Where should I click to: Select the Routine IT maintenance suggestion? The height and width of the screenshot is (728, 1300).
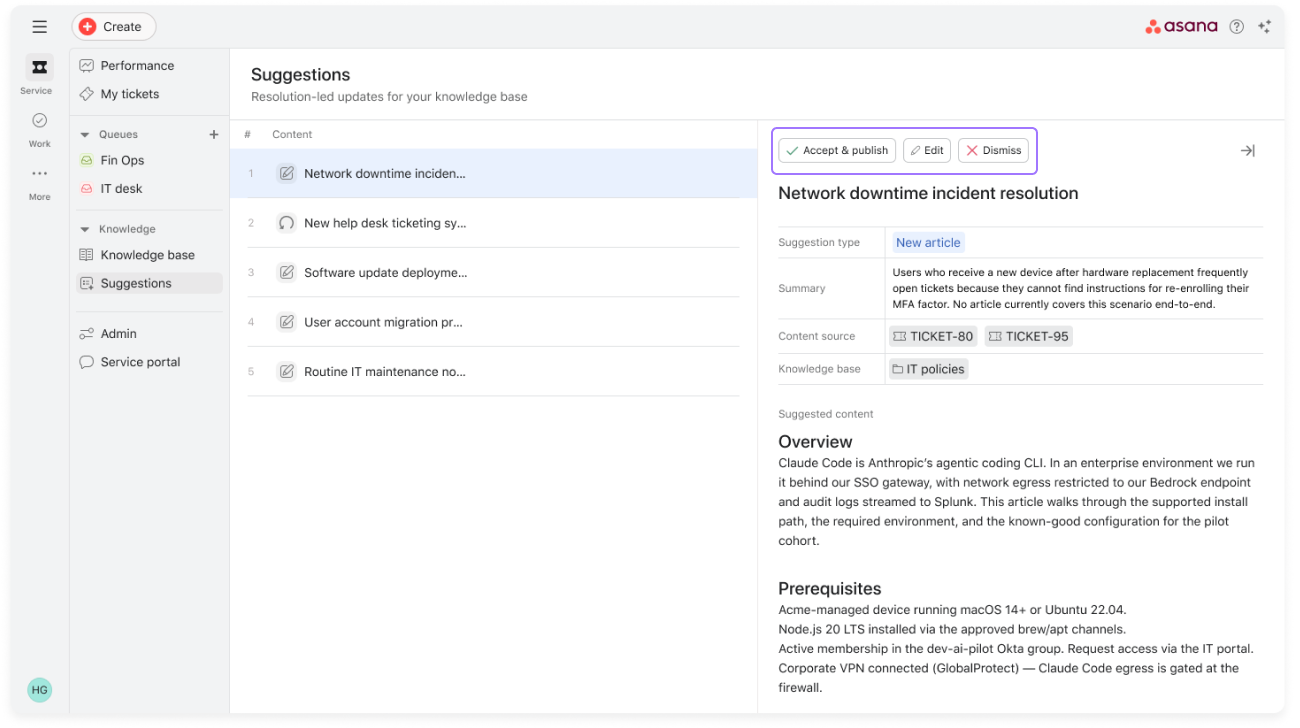(x=494, y=372)
